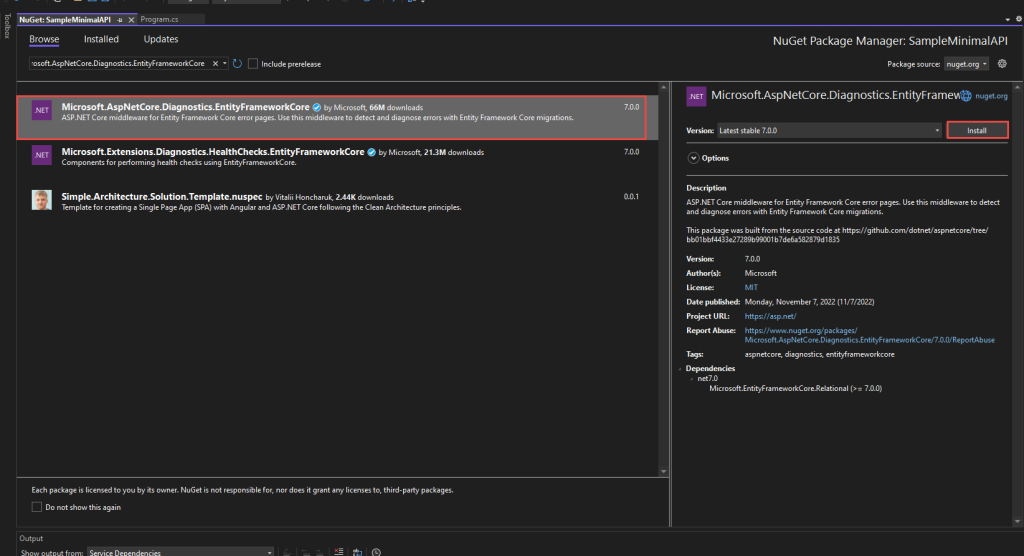The height and width of the screenshot is (556, 1024).
Task: Open the Package source dropdown
Action: tap(966, 63)
